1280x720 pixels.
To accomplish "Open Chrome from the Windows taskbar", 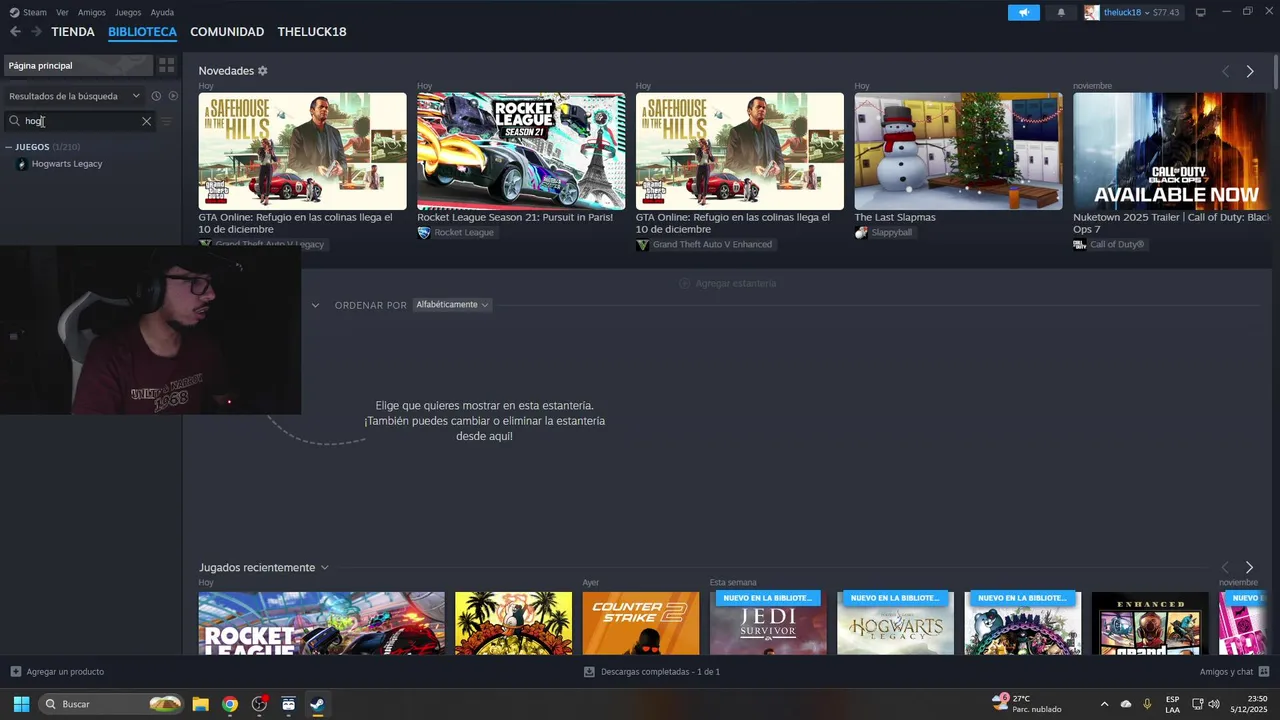I will pyautogui.click(x=230, y=704).
